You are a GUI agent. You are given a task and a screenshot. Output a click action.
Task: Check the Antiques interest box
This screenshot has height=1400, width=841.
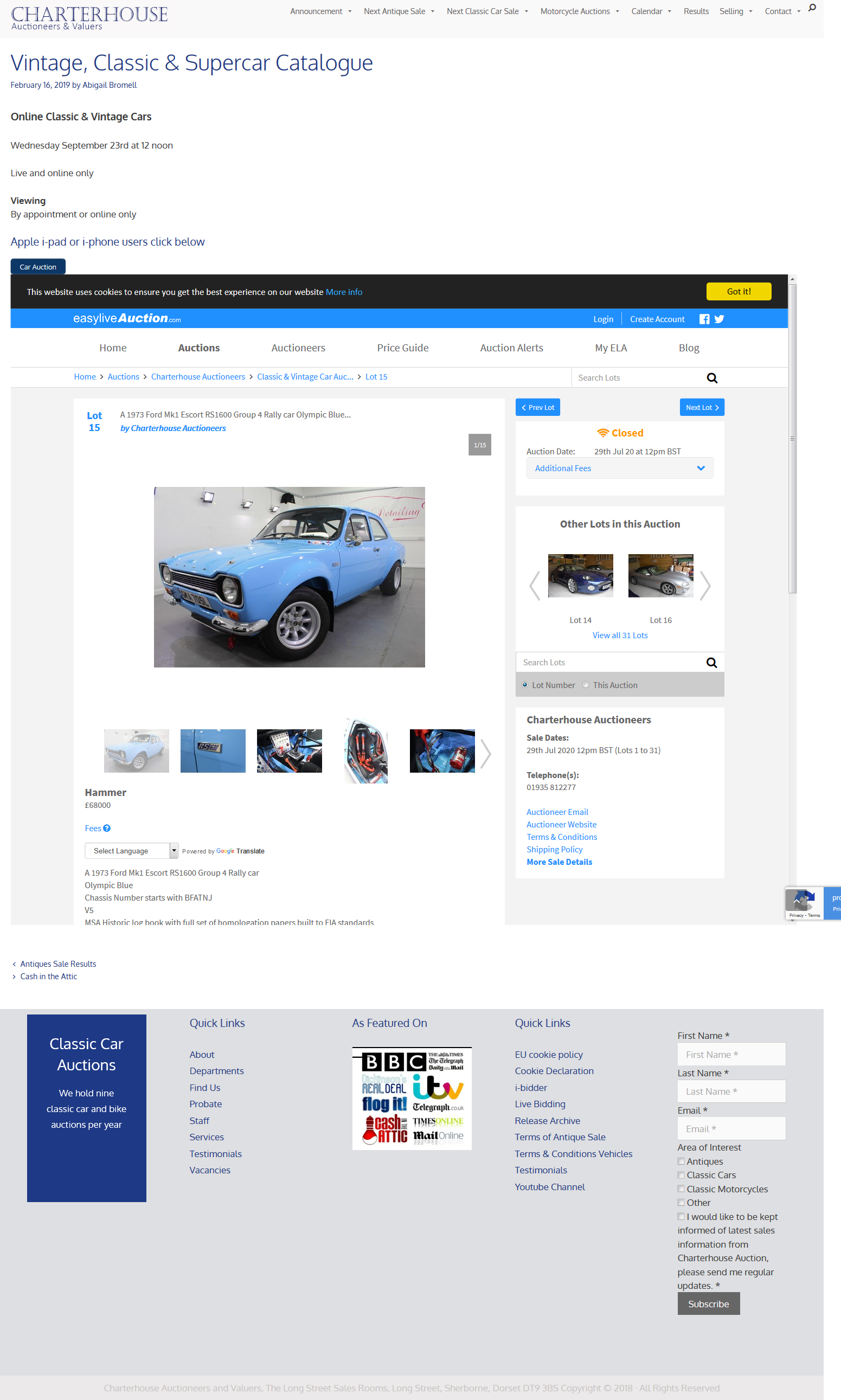(681, 1161)
